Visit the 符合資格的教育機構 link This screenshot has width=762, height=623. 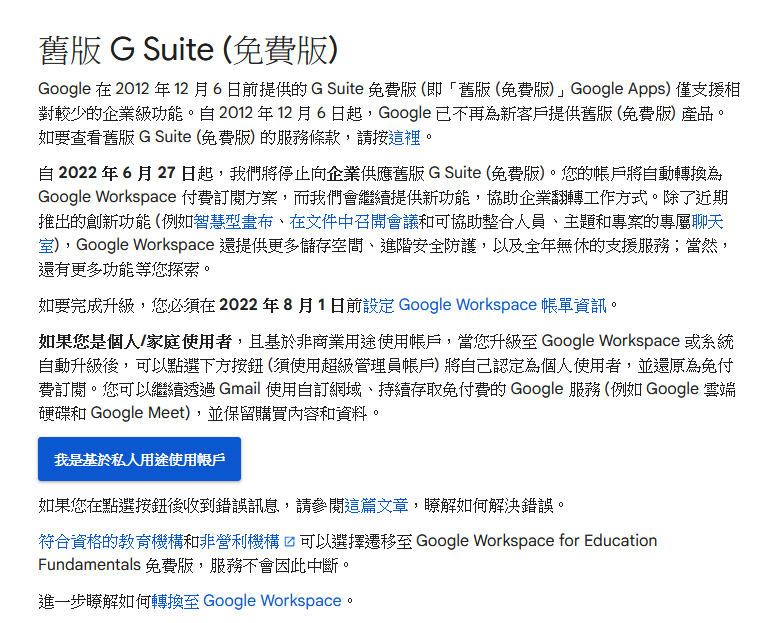[x=110, y=541]
